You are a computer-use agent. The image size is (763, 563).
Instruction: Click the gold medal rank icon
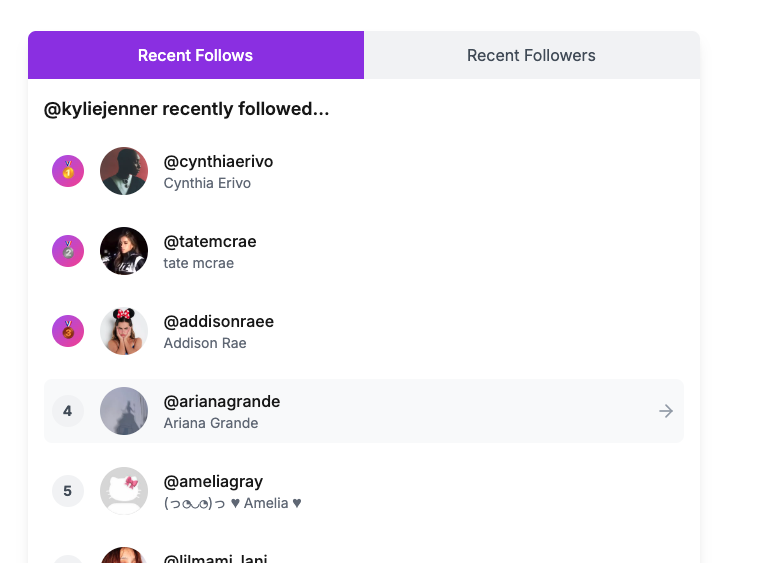click(68, 171)
